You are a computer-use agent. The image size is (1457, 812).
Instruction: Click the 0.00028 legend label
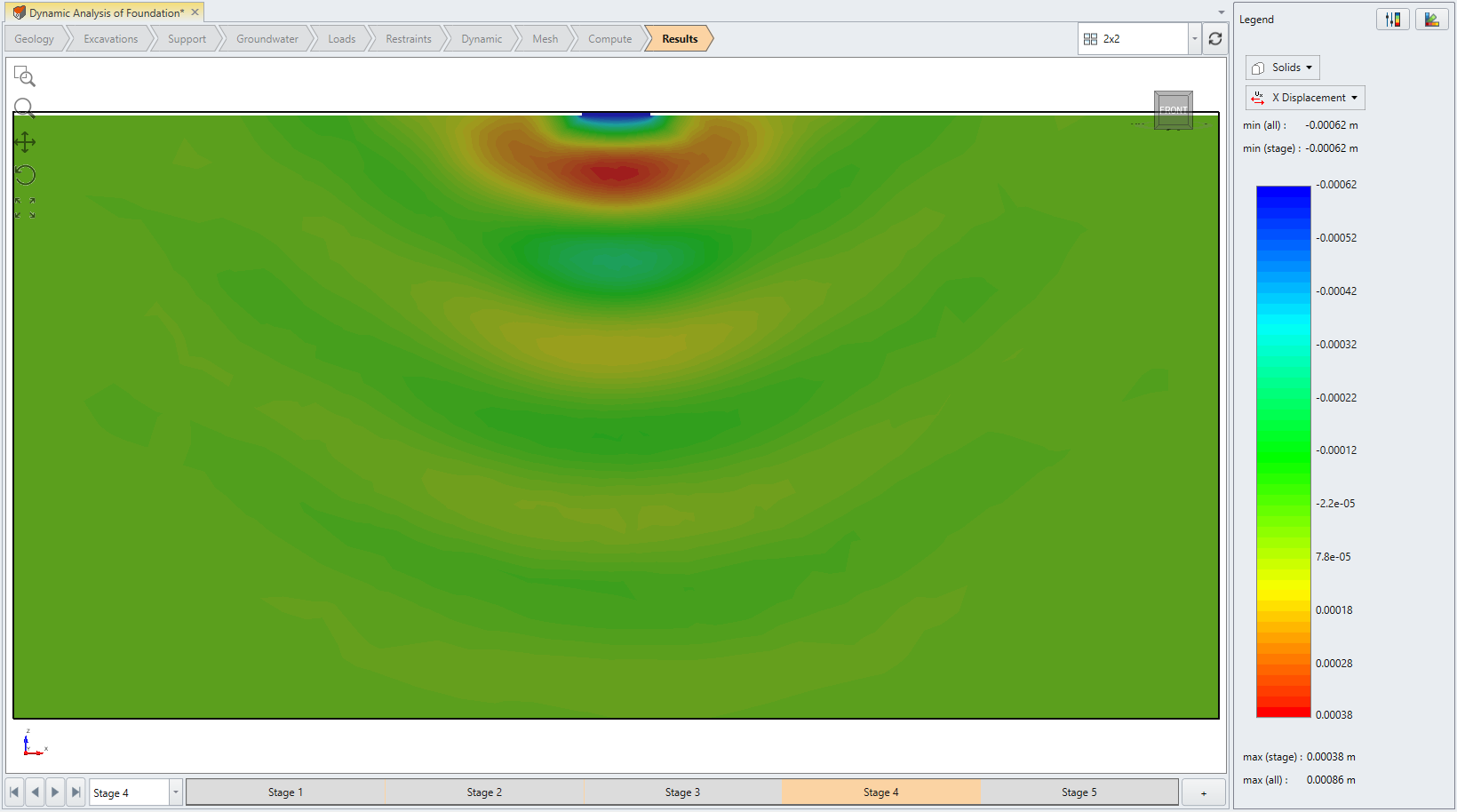[x=1334, y=664]
